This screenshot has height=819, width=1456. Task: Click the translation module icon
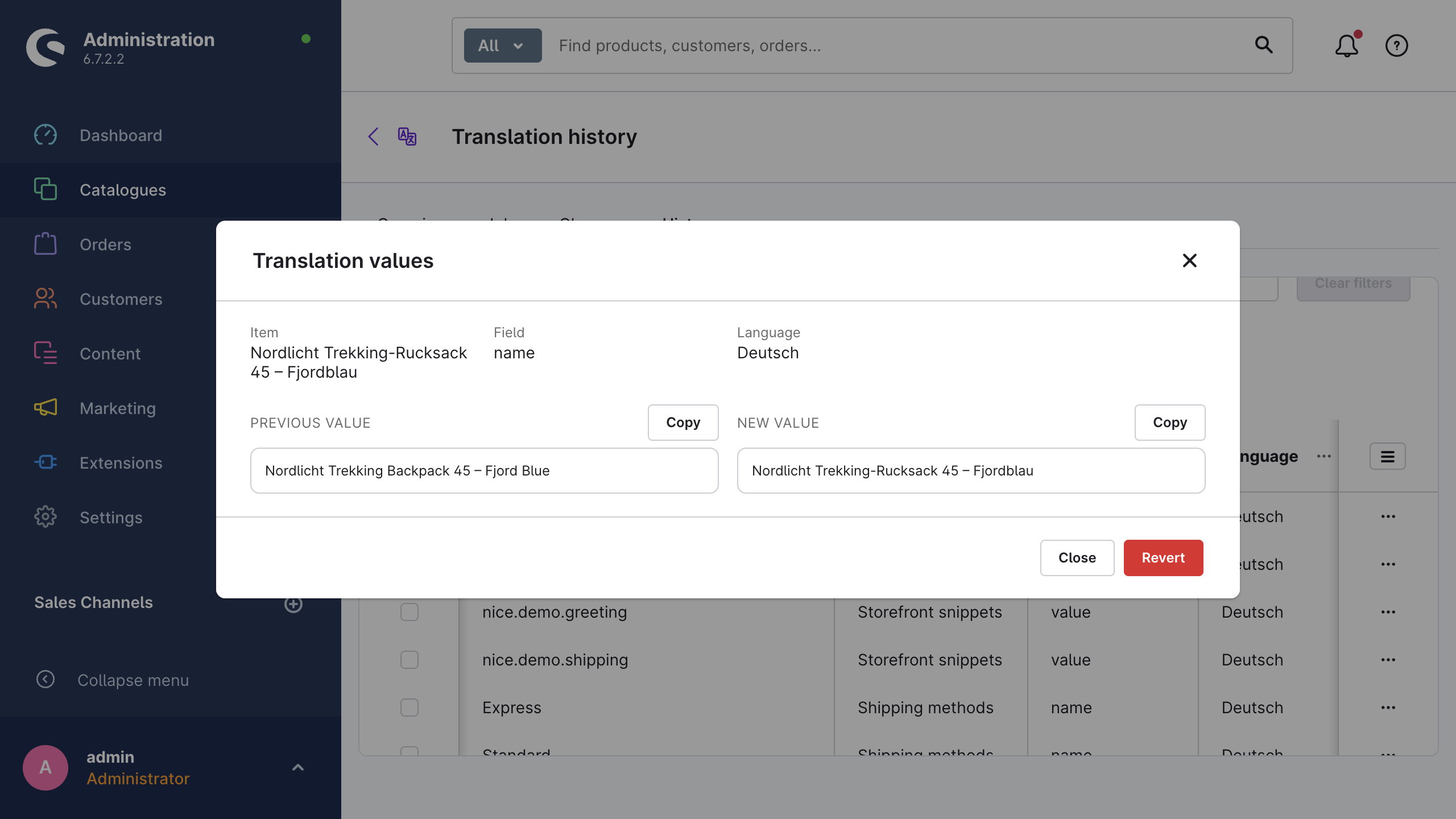(407, 136)
